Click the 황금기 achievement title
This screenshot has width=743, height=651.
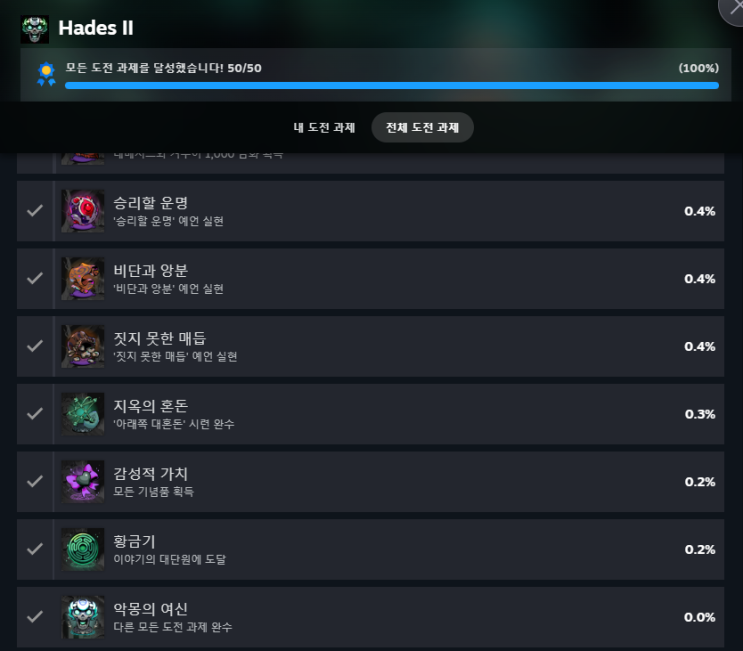pyautogui.click(x=134, y=541)
